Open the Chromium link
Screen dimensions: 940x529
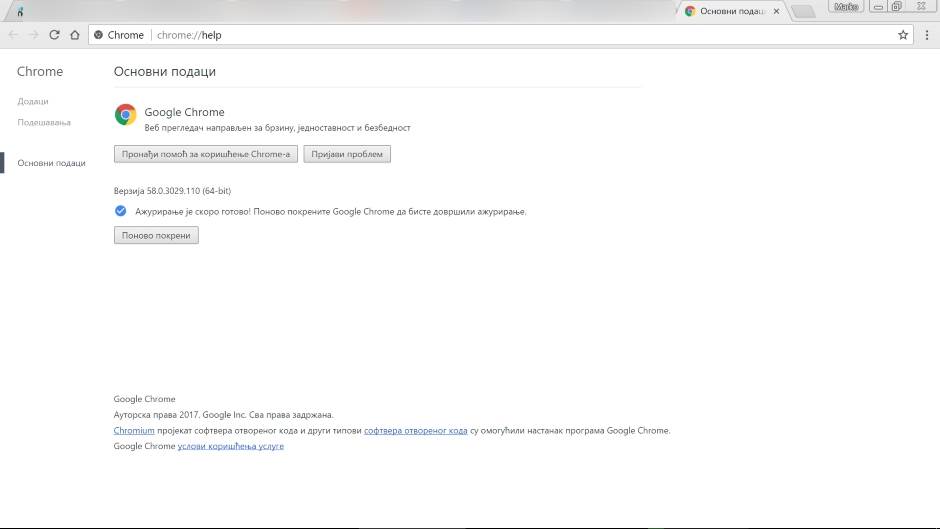[134, 431]
